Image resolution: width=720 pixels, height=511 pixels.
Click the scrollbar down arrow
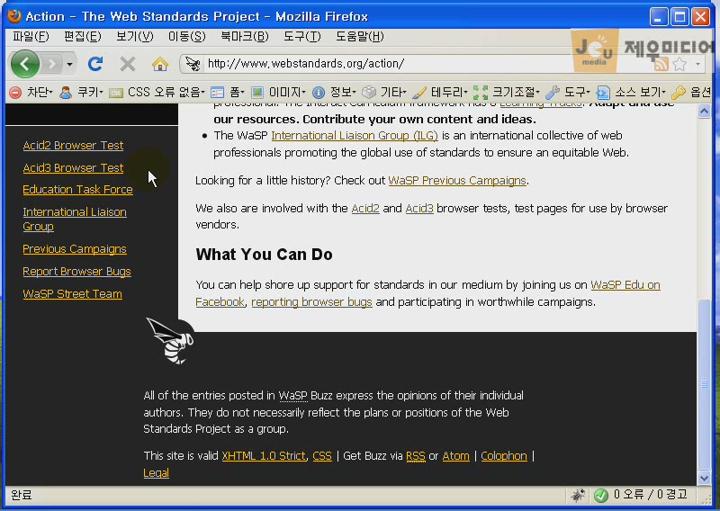[704, 478]
